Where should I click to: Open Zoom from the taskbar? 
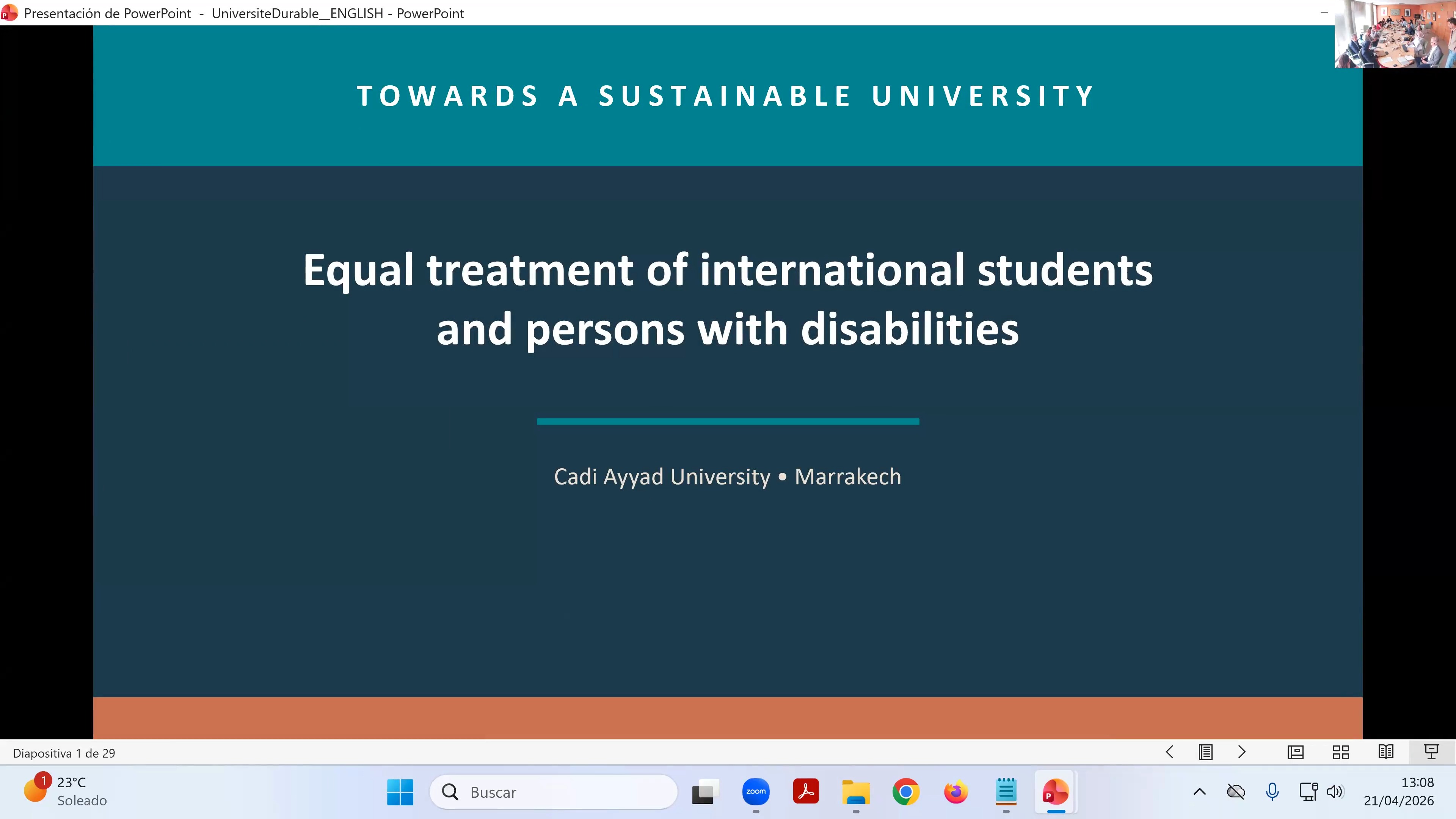(x=756, y=792)
